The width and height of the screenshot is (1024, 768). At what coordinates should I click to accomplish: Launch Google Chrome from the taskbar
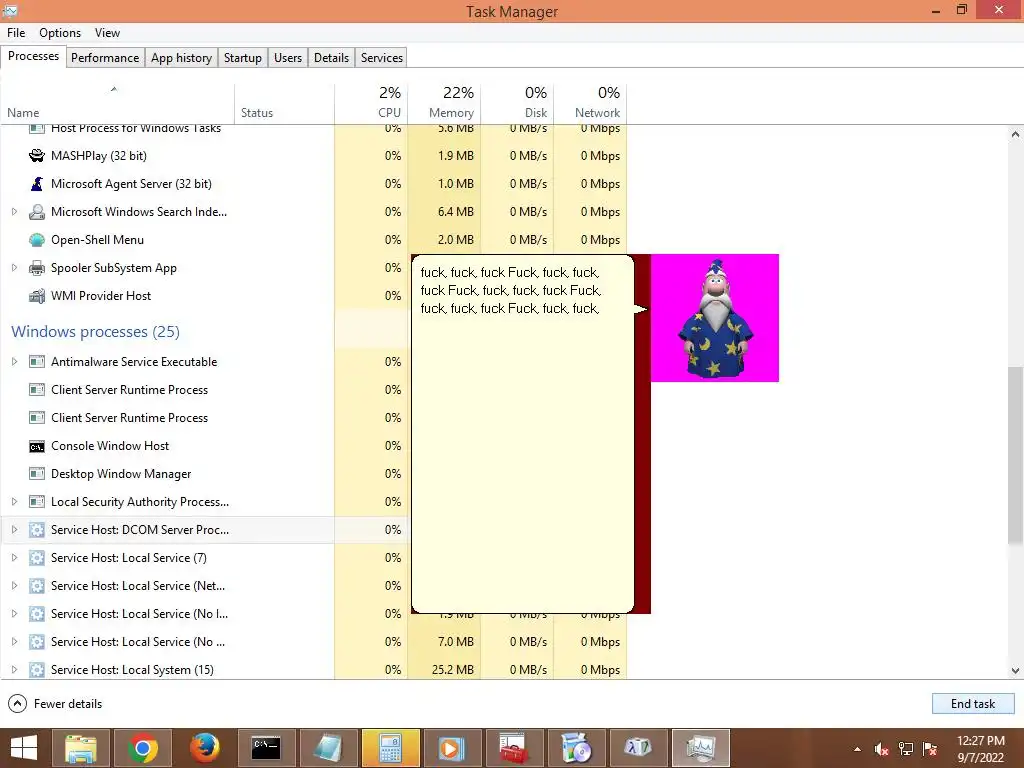coord(142,748)
